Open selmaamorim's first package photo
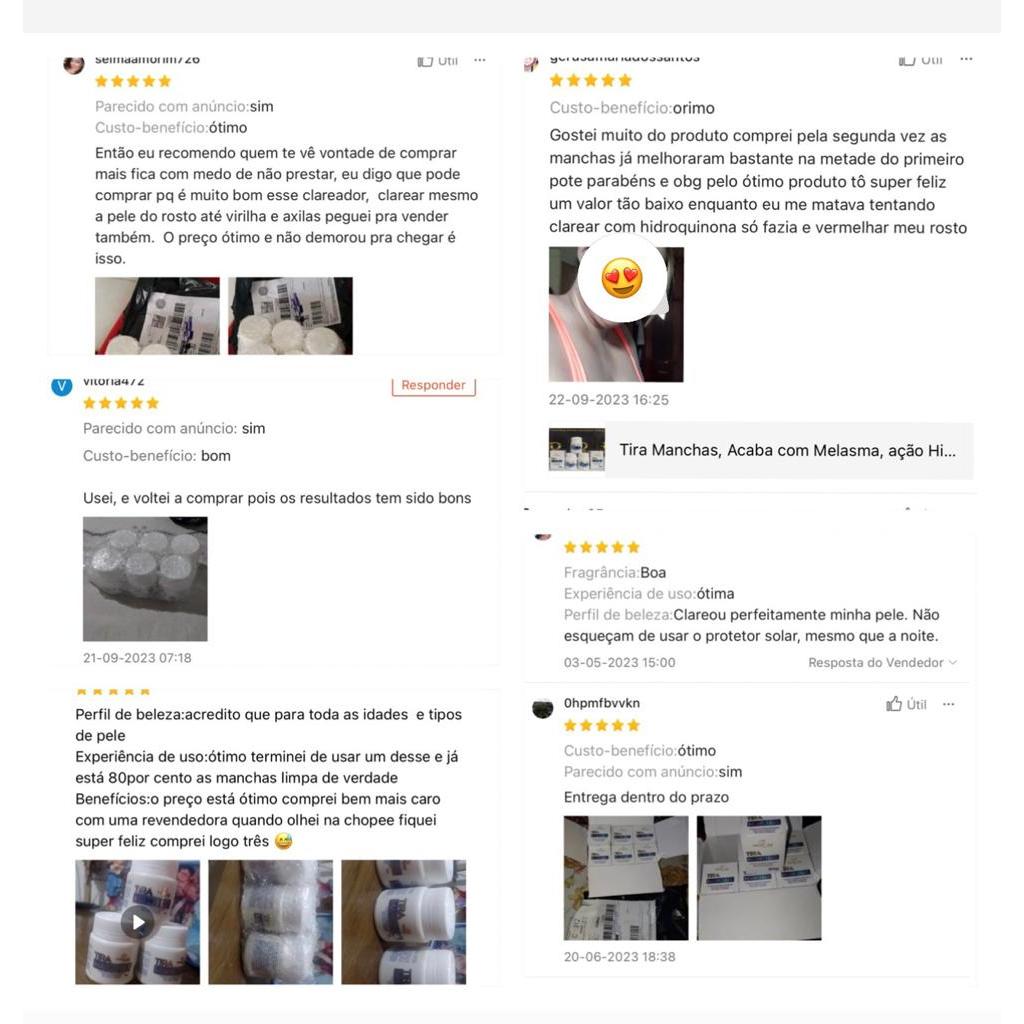 [157, 316]
